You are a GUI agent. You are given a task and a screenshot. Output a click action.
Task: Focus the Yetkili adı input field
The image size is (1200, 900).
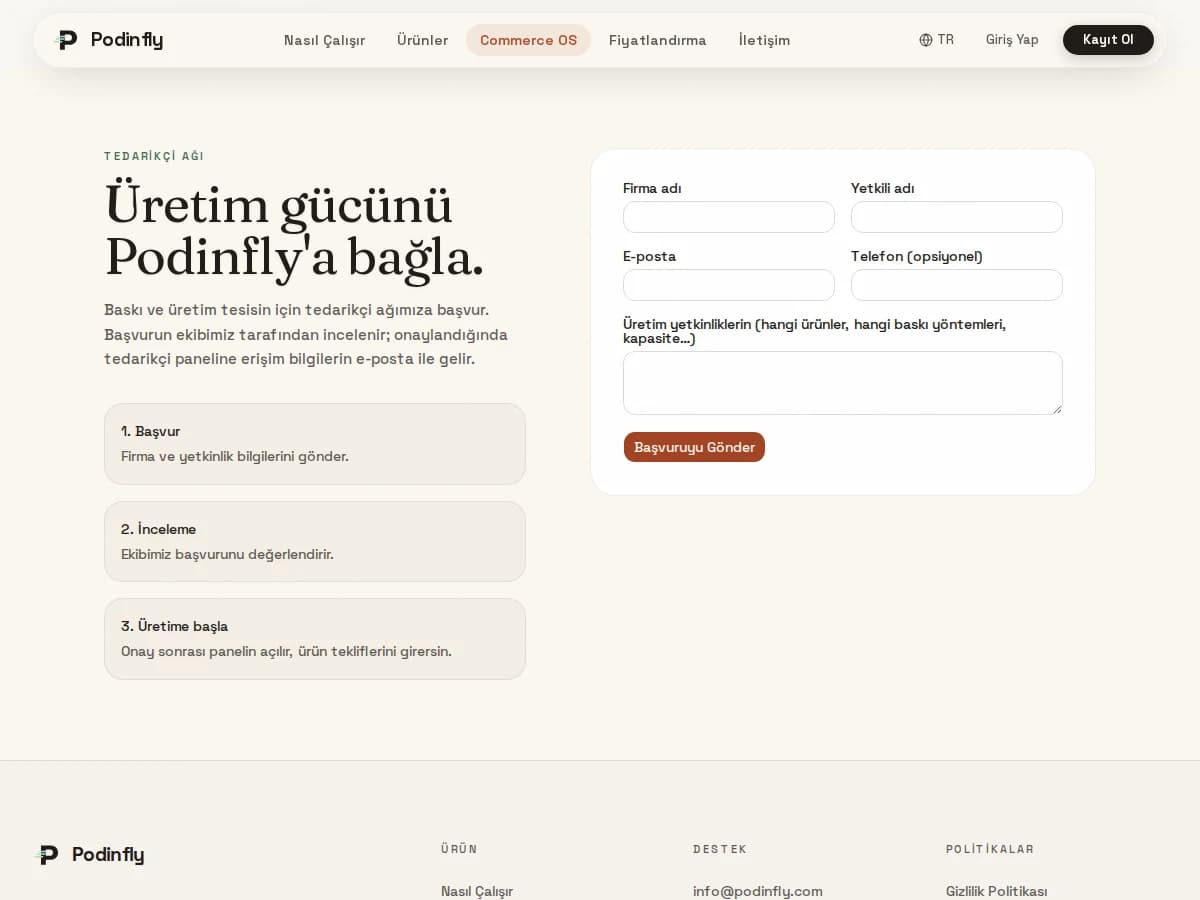pyautogui.click(x=957, y=217)
